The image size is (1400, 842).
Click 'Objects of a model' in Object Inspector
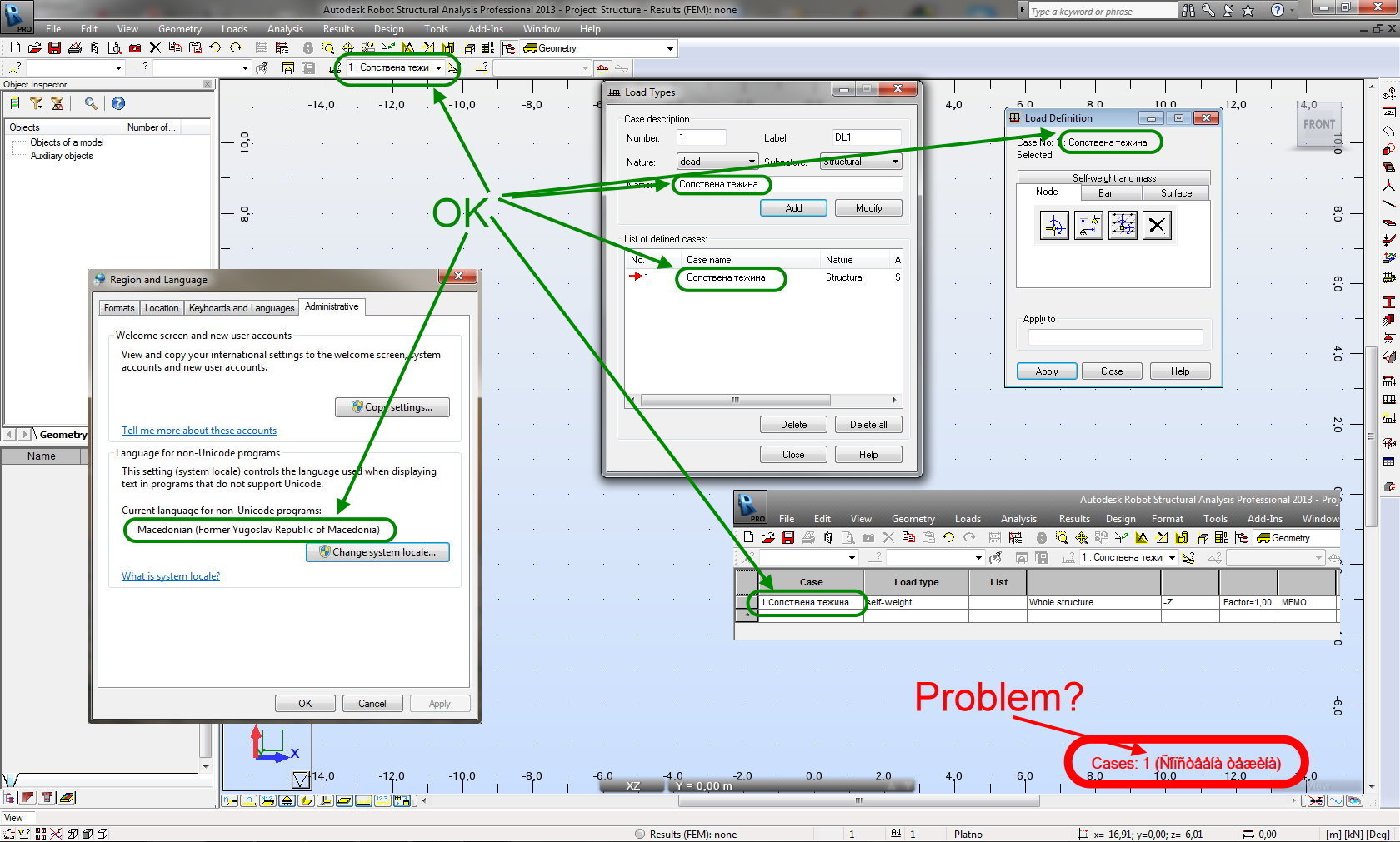[67, 142]
